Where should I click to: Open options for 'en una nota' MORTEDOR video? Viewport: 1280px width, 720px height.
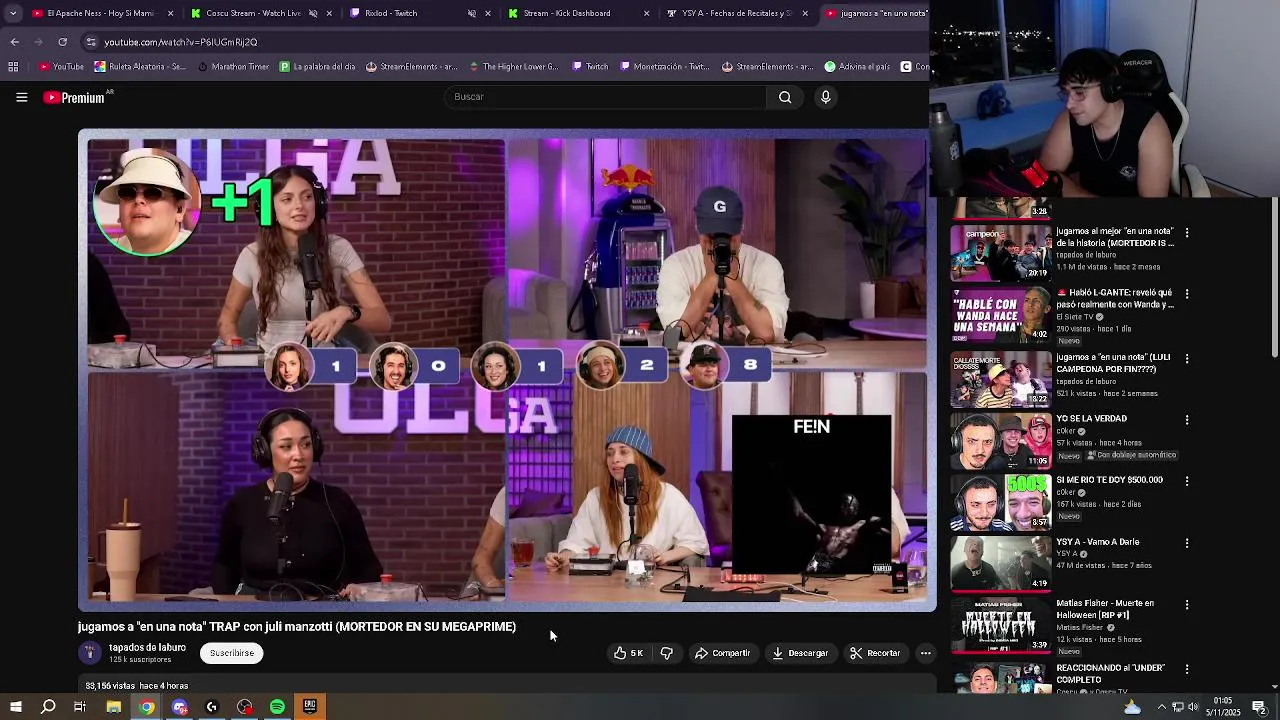pyautogui.click(x=1187, y=232)
